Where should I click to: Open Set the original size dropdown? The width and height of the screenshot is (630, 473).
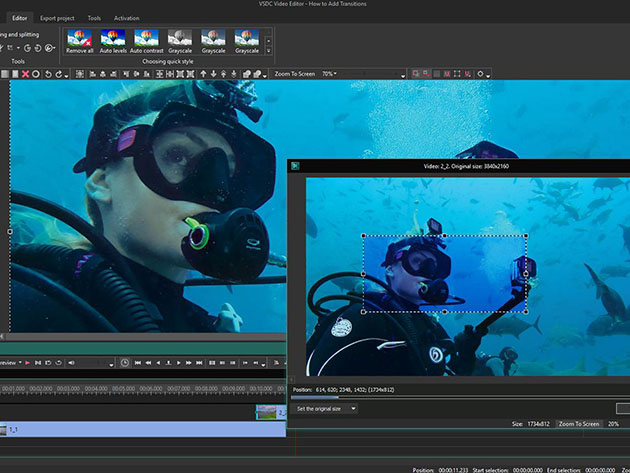click(325, 408)
